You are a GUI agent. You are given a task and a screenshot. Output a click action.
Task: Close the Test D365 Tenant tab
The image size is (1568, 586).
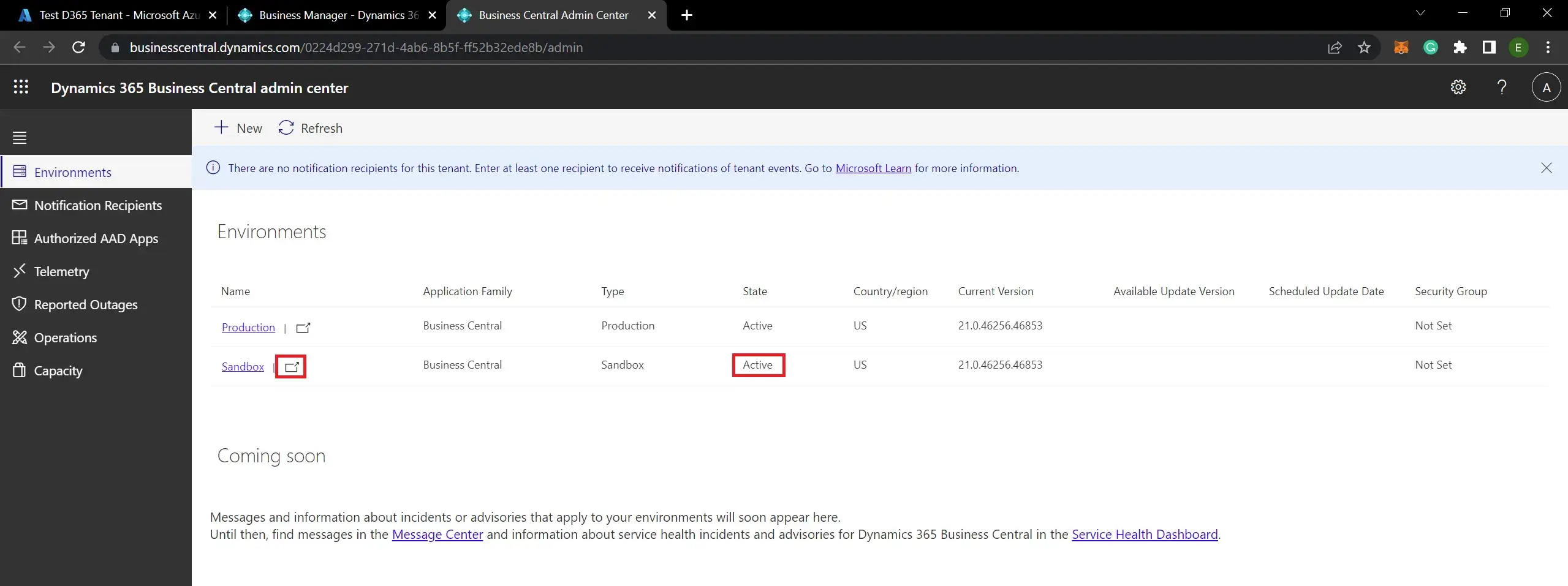click(213, 15)
